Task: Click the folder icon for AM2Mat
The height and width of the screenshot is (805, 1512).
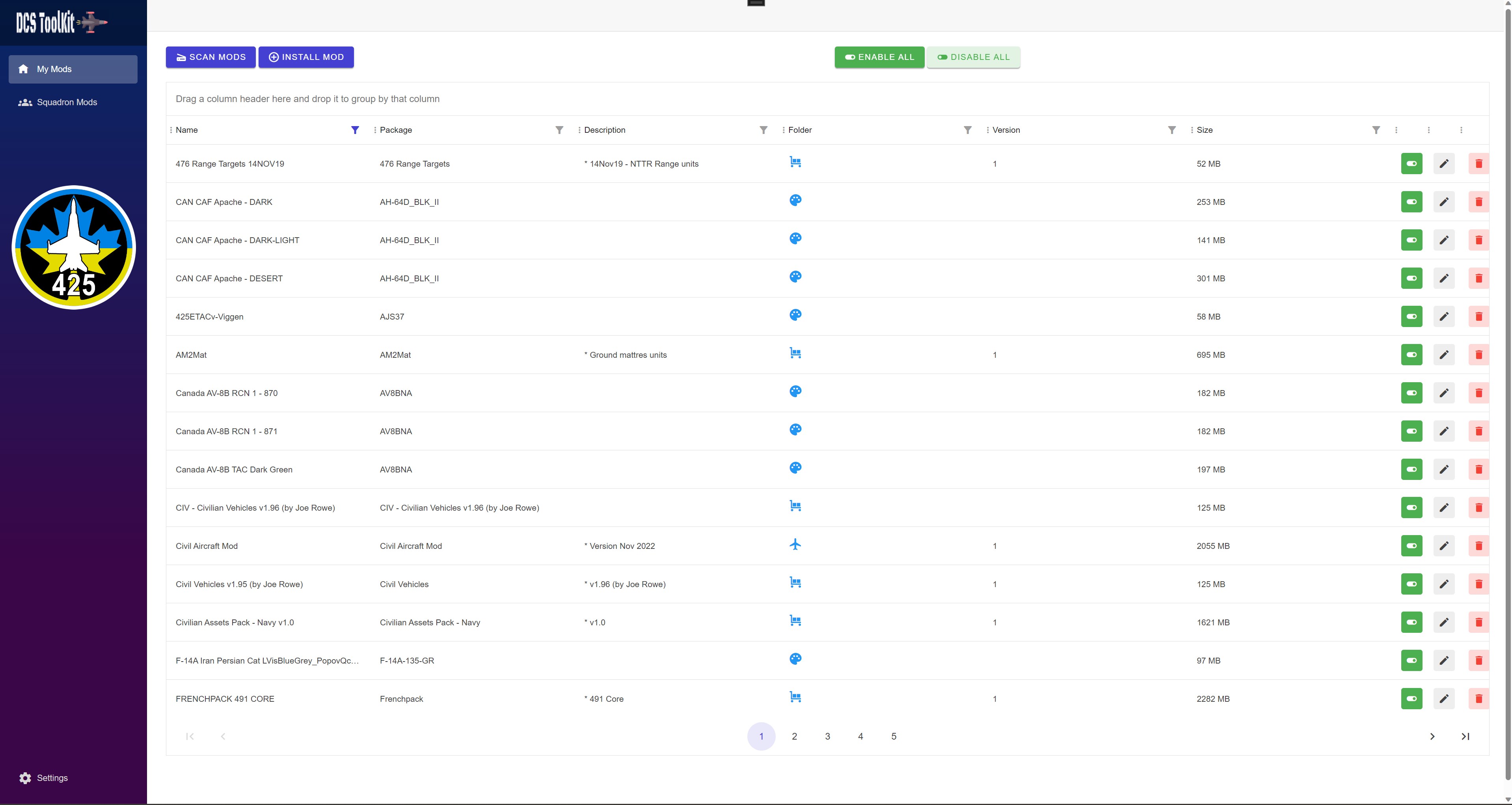Action: pyautogui.click(x=795, y=353)
